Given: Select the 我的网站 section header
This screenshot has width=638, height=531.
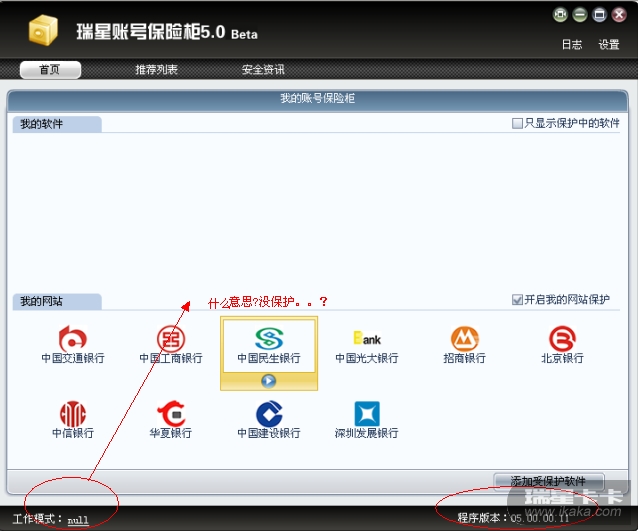Looking at the screenshot, I should point(57,302).
